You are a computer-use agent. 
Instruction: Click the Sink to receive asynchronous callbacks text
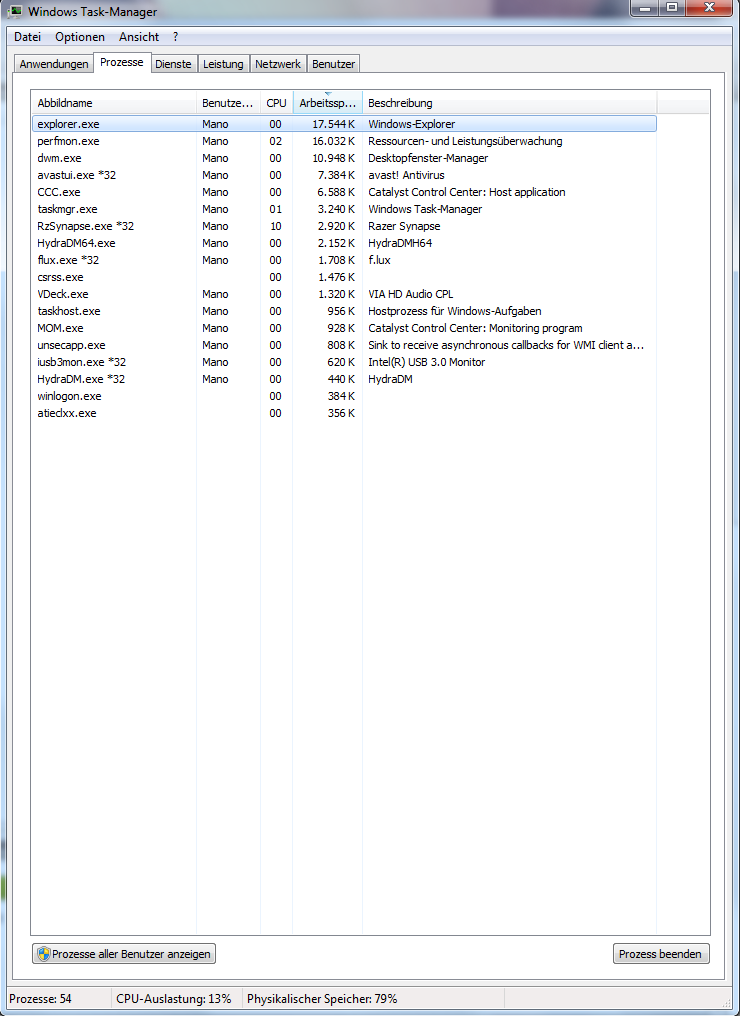coord(506,345)
